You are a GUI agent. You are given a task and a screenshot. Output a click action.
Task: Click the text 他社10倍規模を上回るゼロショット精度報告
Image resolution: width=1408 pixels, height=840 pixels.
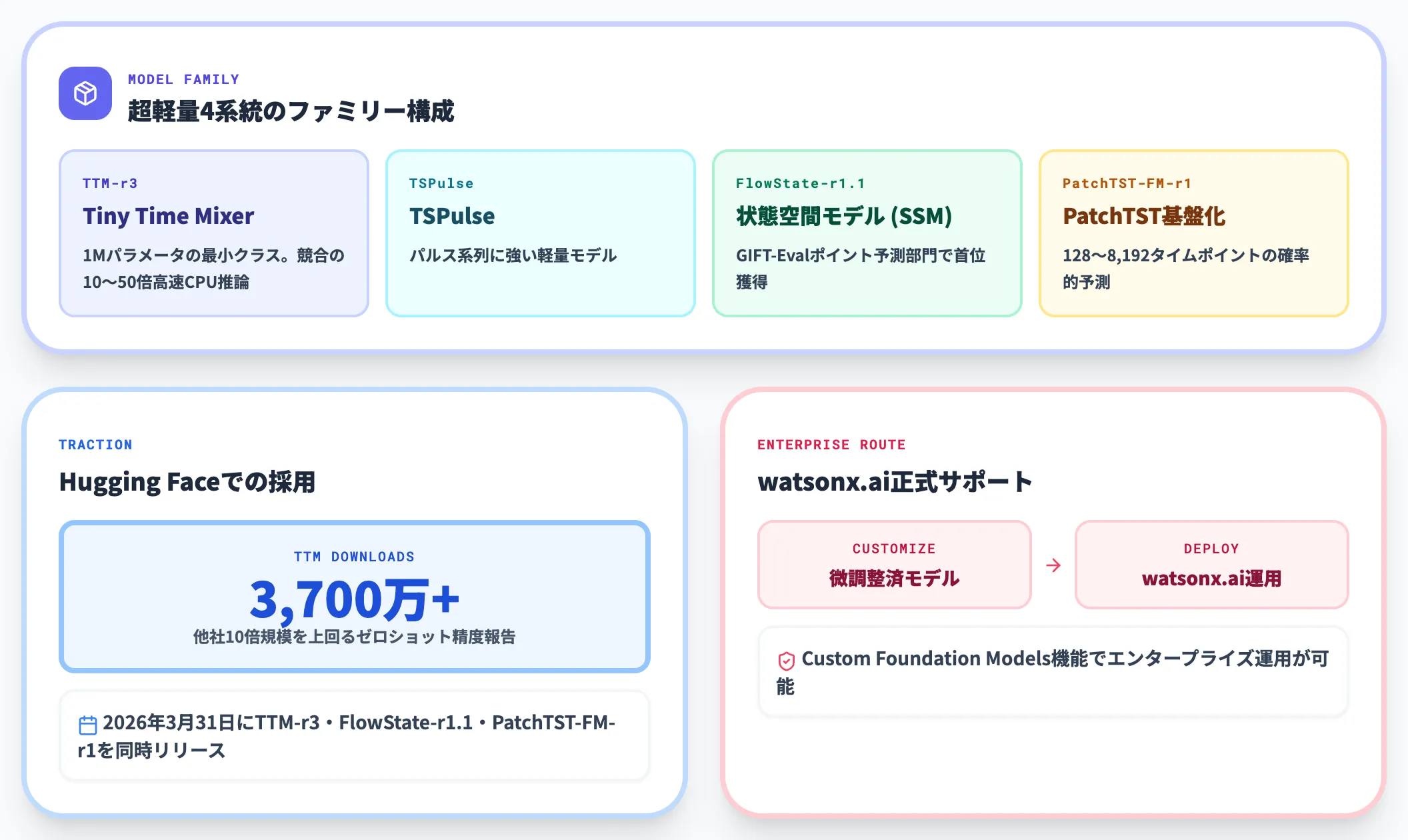(355, 637)
